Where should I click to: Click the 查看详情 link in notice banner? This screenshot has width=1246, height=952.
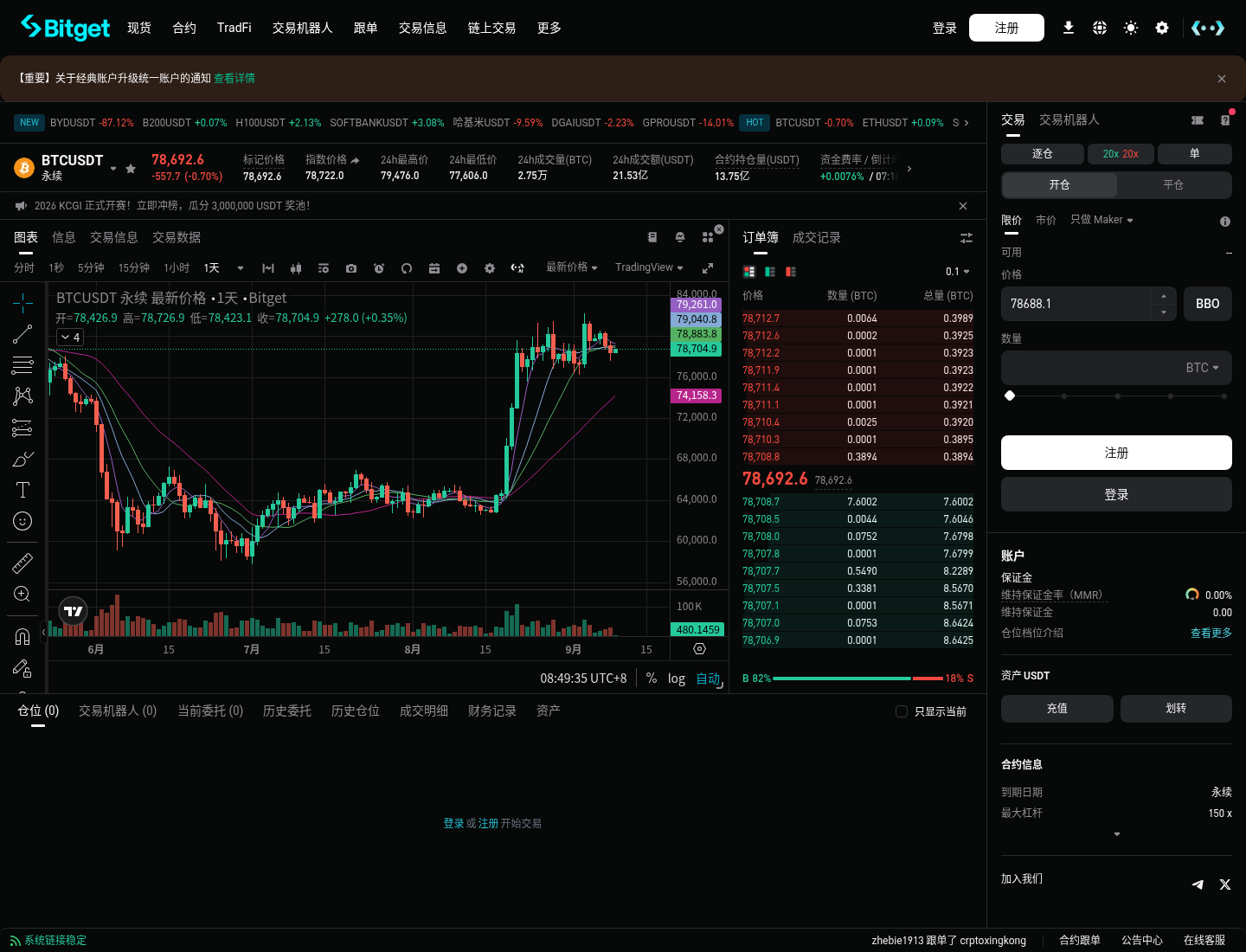(234, 78)
